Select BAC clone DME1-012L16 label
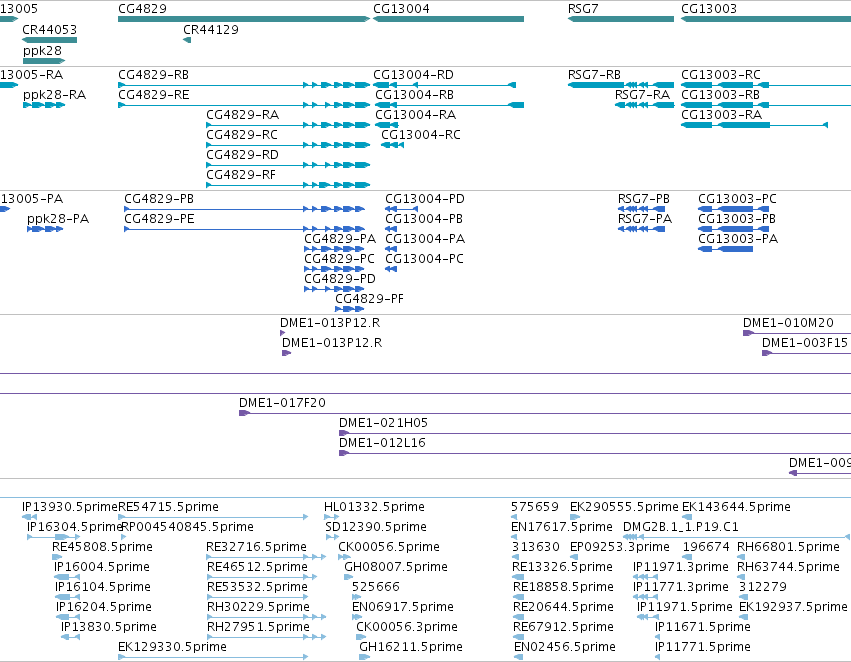The height and width of the screenshot is (662, 851). [382, 443]
